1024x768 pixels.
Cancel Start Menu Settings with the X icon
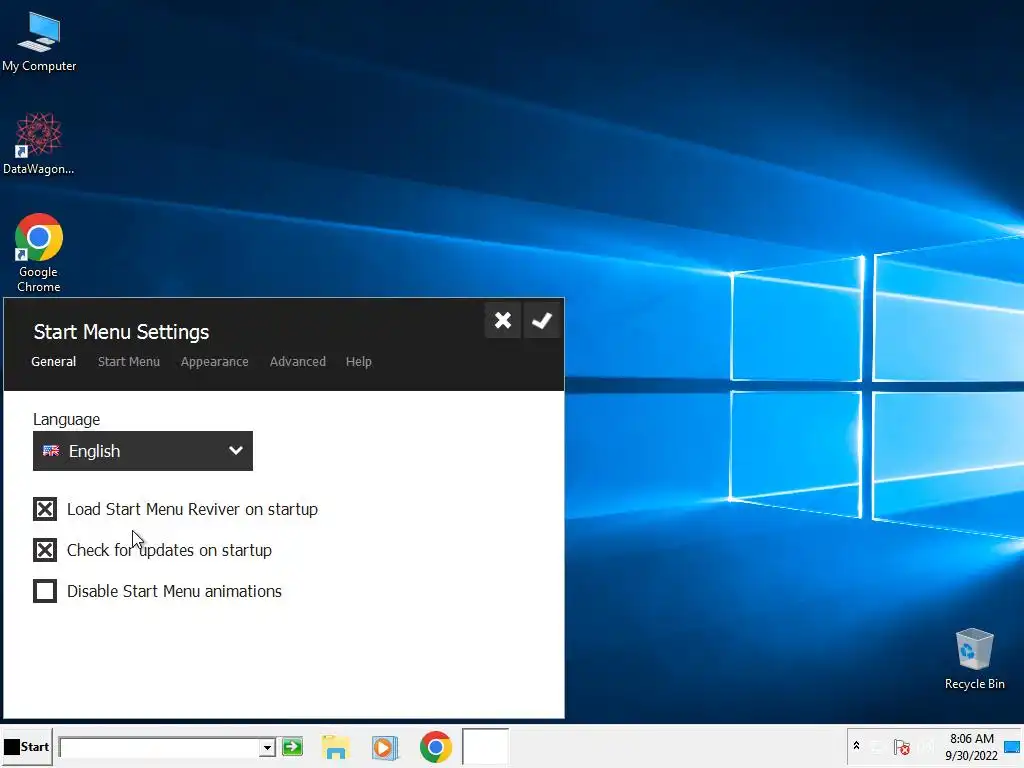click(503, 321)
